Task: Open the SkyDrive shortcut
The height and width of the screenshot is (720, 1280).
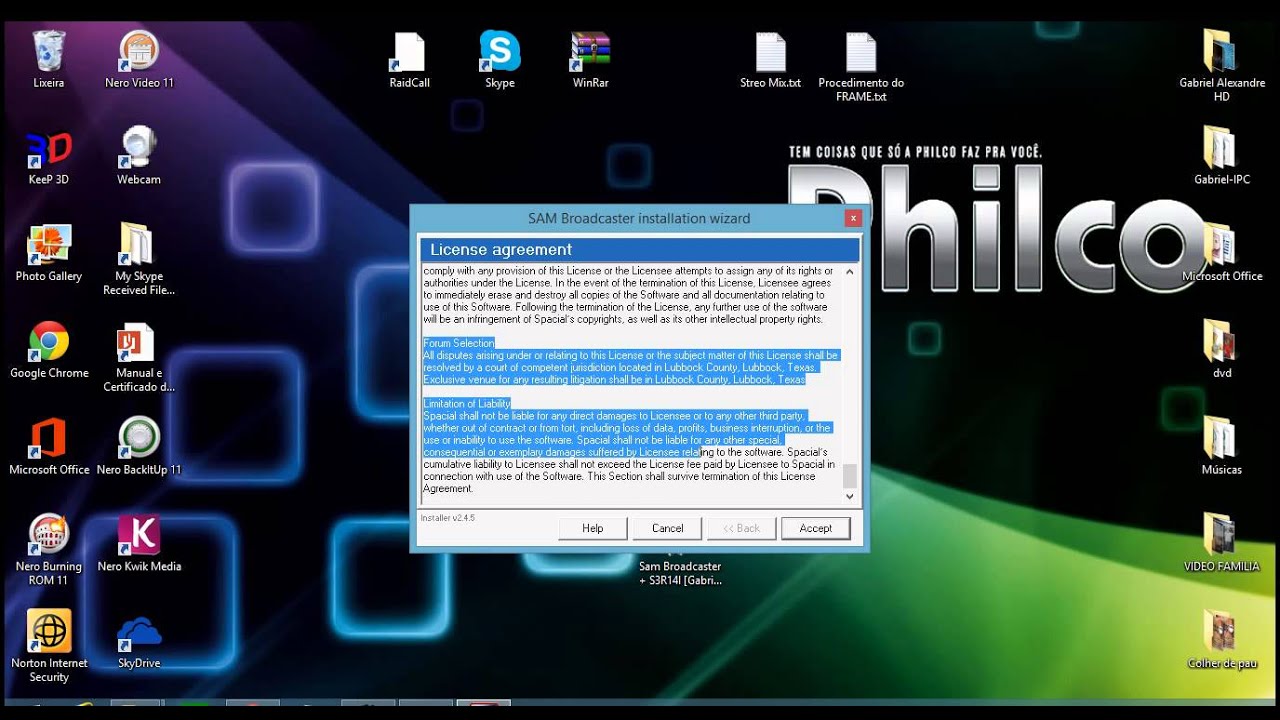Action: point(139,640)
